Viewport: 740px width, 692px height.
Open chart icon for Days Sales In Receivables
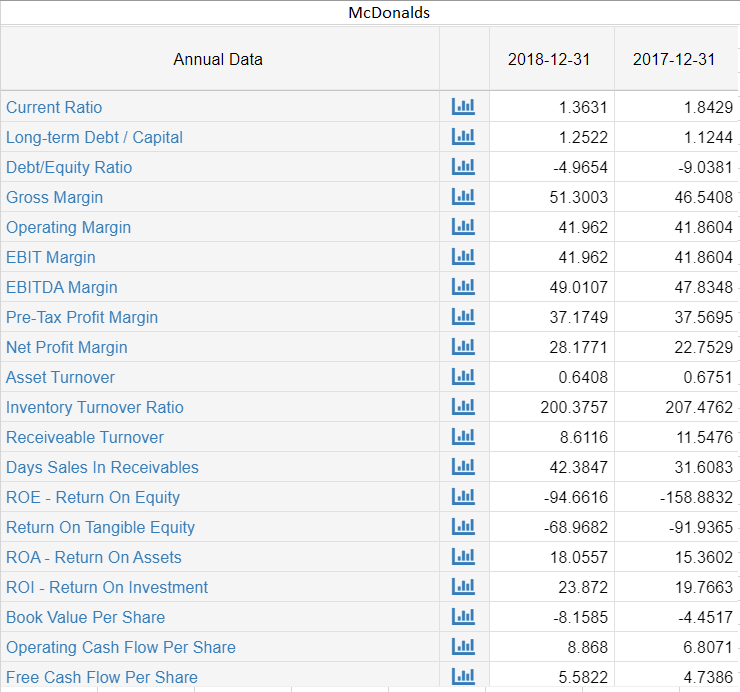point(463,466)
